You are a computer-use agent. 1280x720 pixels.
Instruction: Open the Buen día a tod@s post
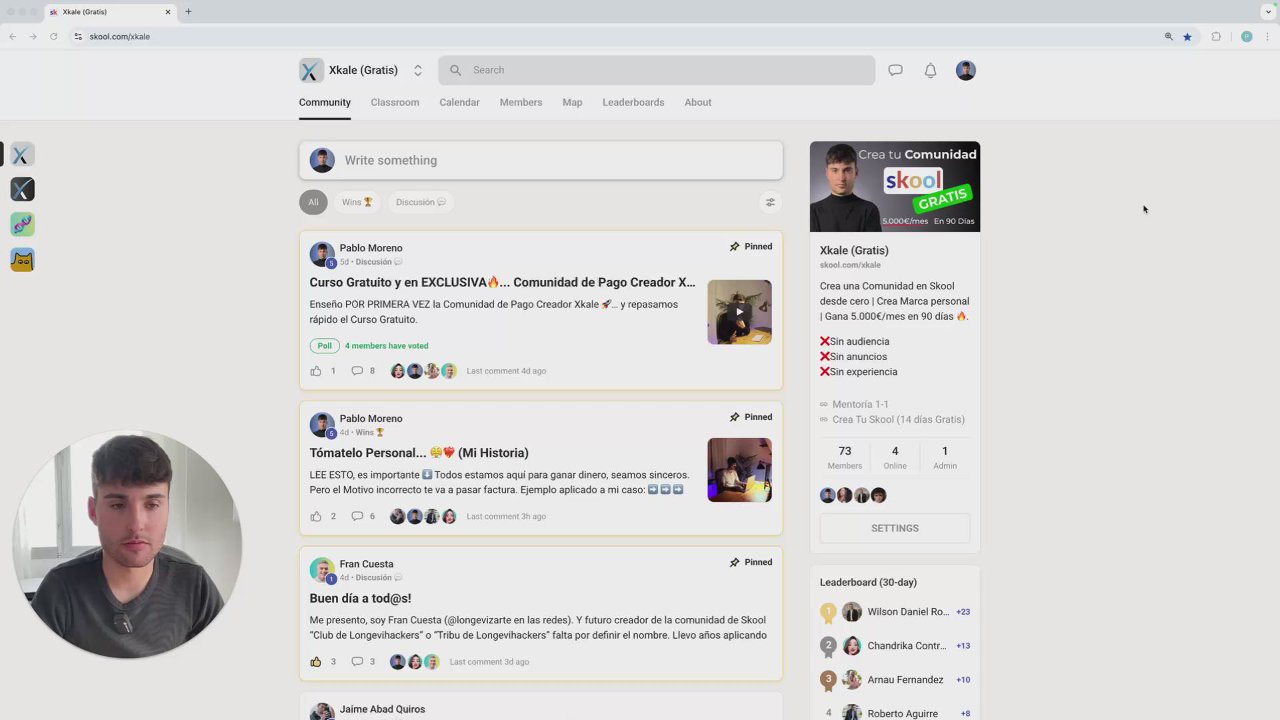click(x=360, y=598)
